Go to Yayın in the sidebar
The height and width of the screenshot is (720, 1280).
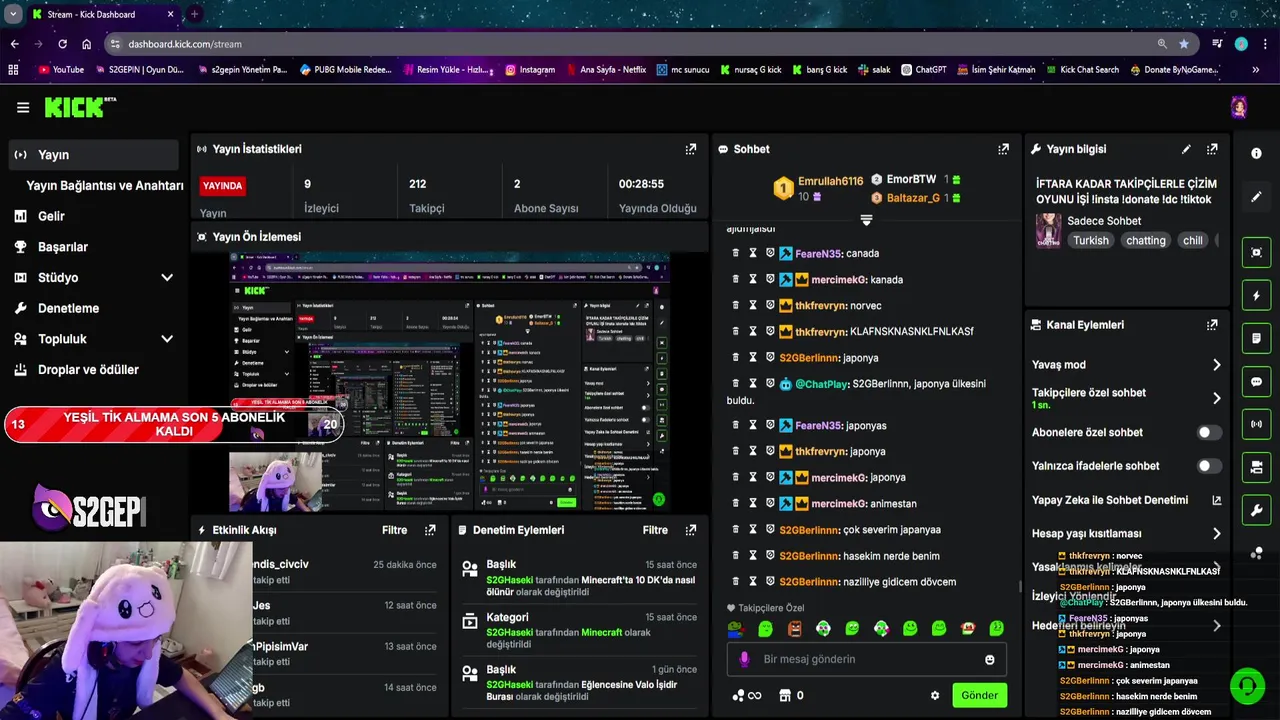(94, 155)
